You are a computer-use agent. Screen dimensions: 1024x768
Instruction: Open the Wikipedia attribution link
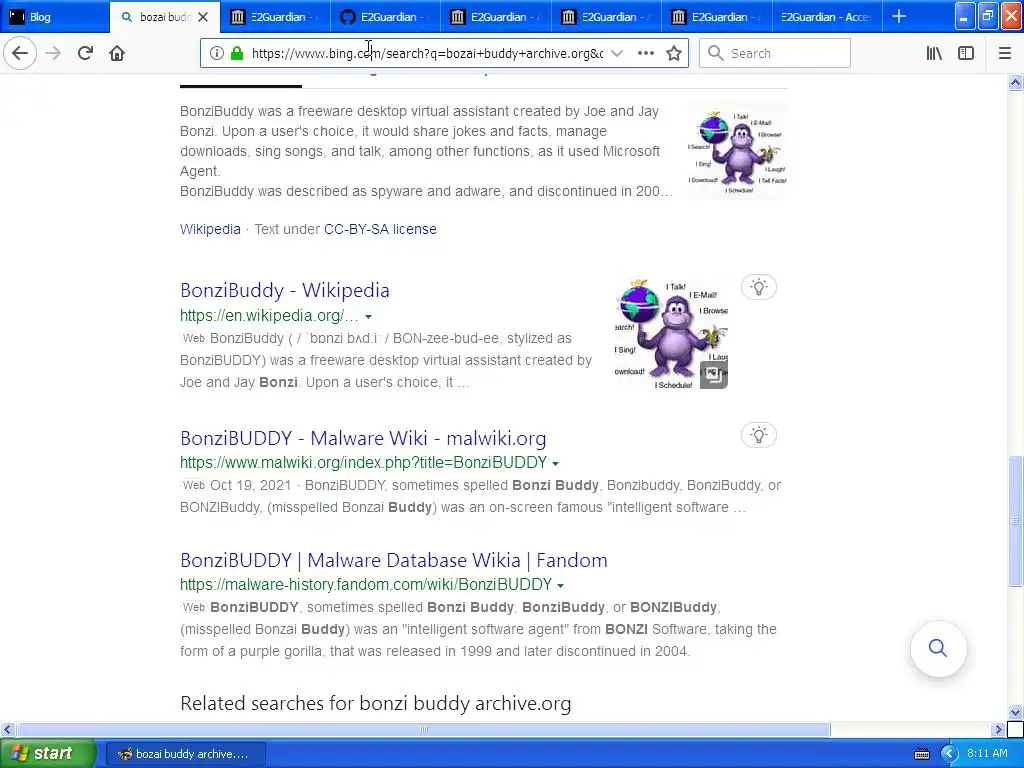click(x=210, y=229)
